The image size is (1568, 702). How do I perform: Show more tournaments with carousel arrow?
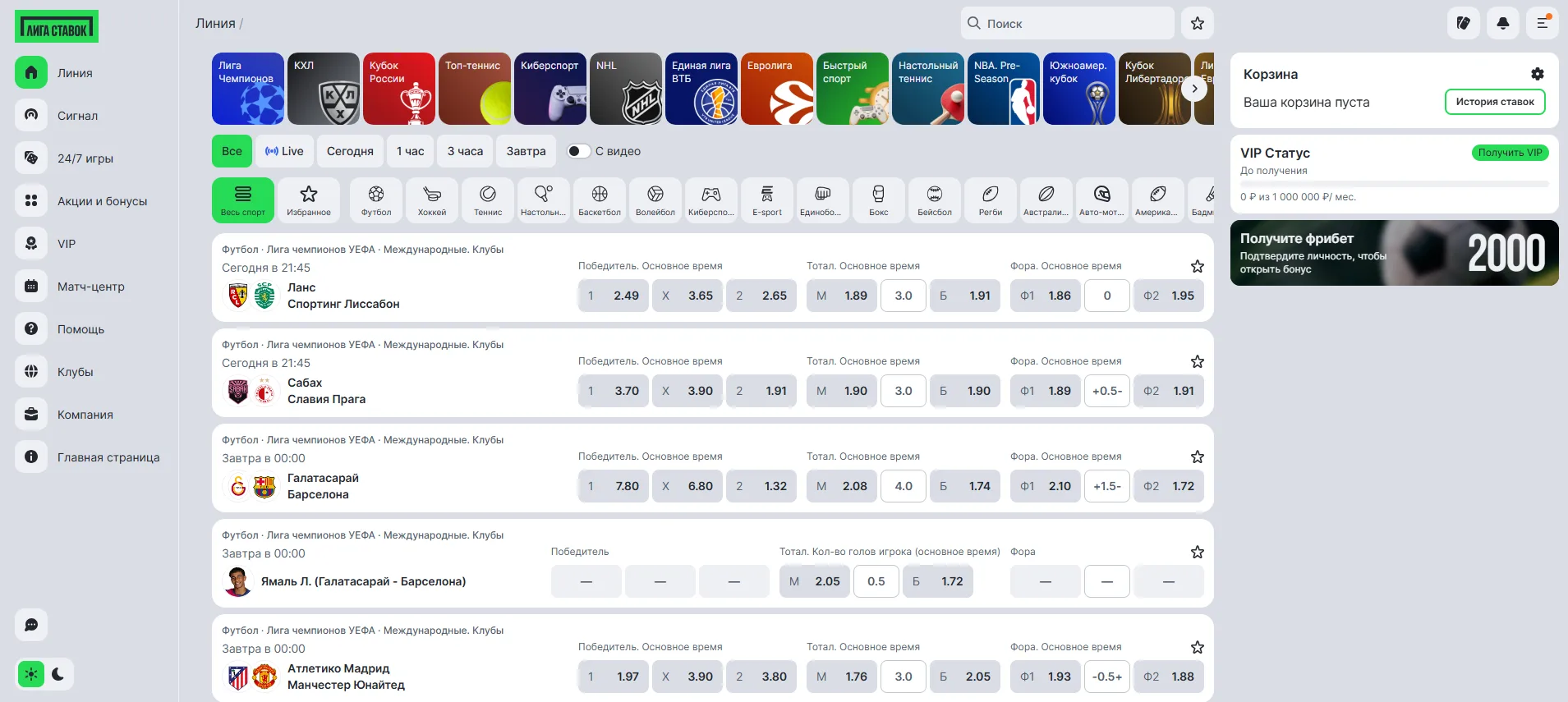pyautogui.click(x=1194, y=89)
